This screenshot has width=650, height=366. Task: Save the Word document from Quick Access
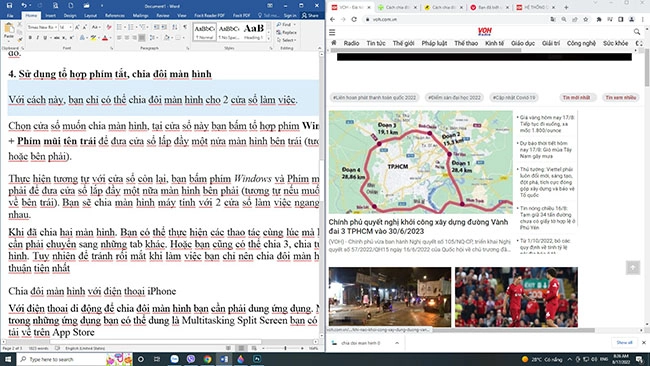(x=9, y=5)
